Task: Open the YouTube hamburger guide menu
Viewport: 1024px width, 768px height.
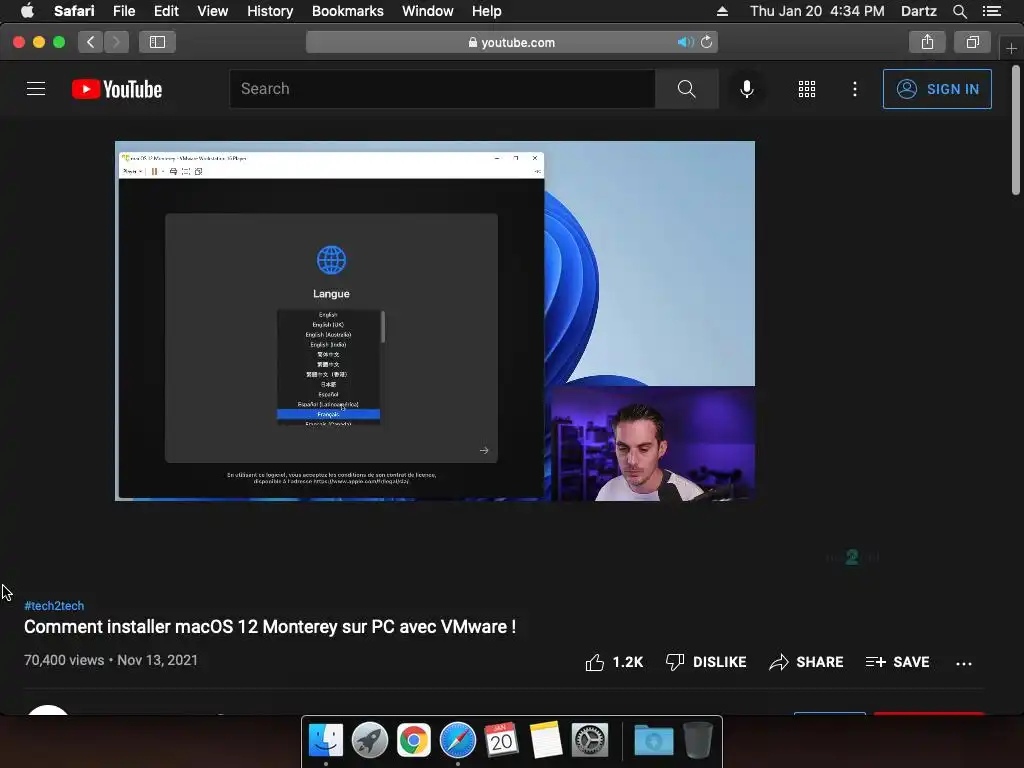Action: tap(36, 89)
